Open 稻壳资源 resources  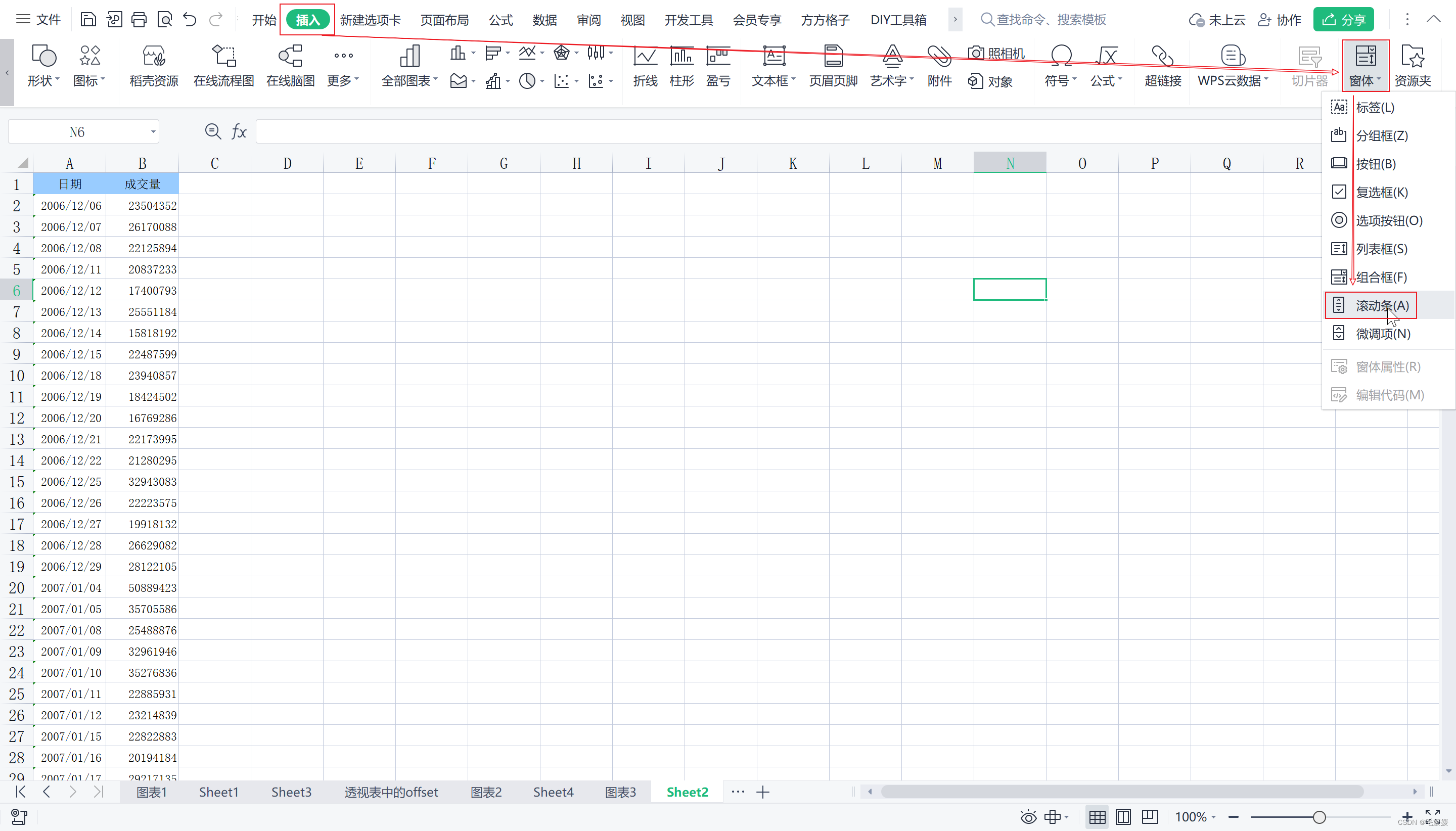pyautogui.click(x=154, y=66)
